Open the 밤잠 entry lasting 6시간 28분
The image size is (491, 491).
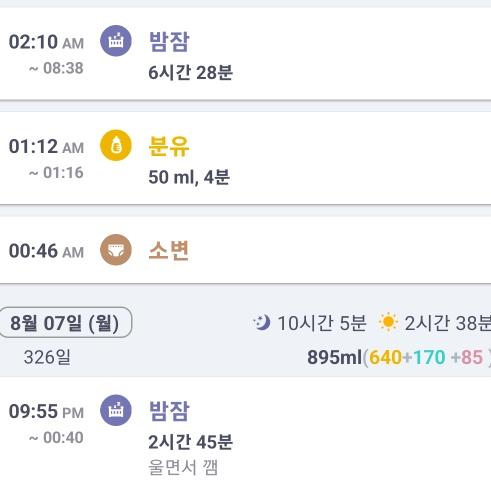pos(245,53)
